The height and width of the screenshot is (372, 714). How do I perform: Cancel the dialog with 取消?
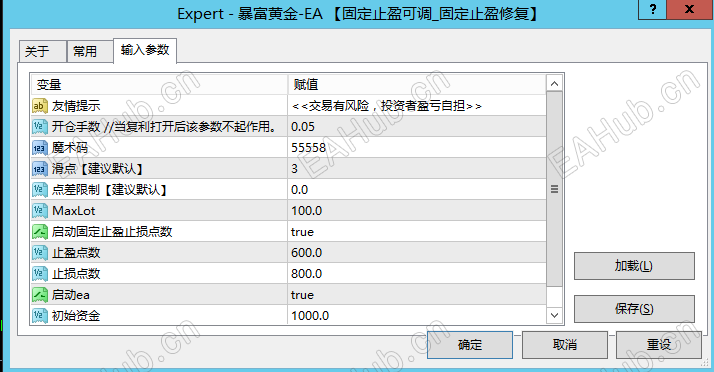(x=565, y=345)
